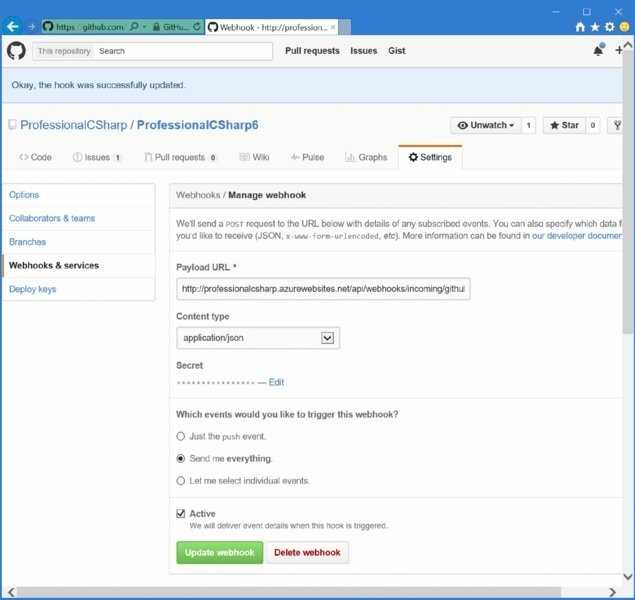Switch to the Webhook browser tab

tap(271, 27)
